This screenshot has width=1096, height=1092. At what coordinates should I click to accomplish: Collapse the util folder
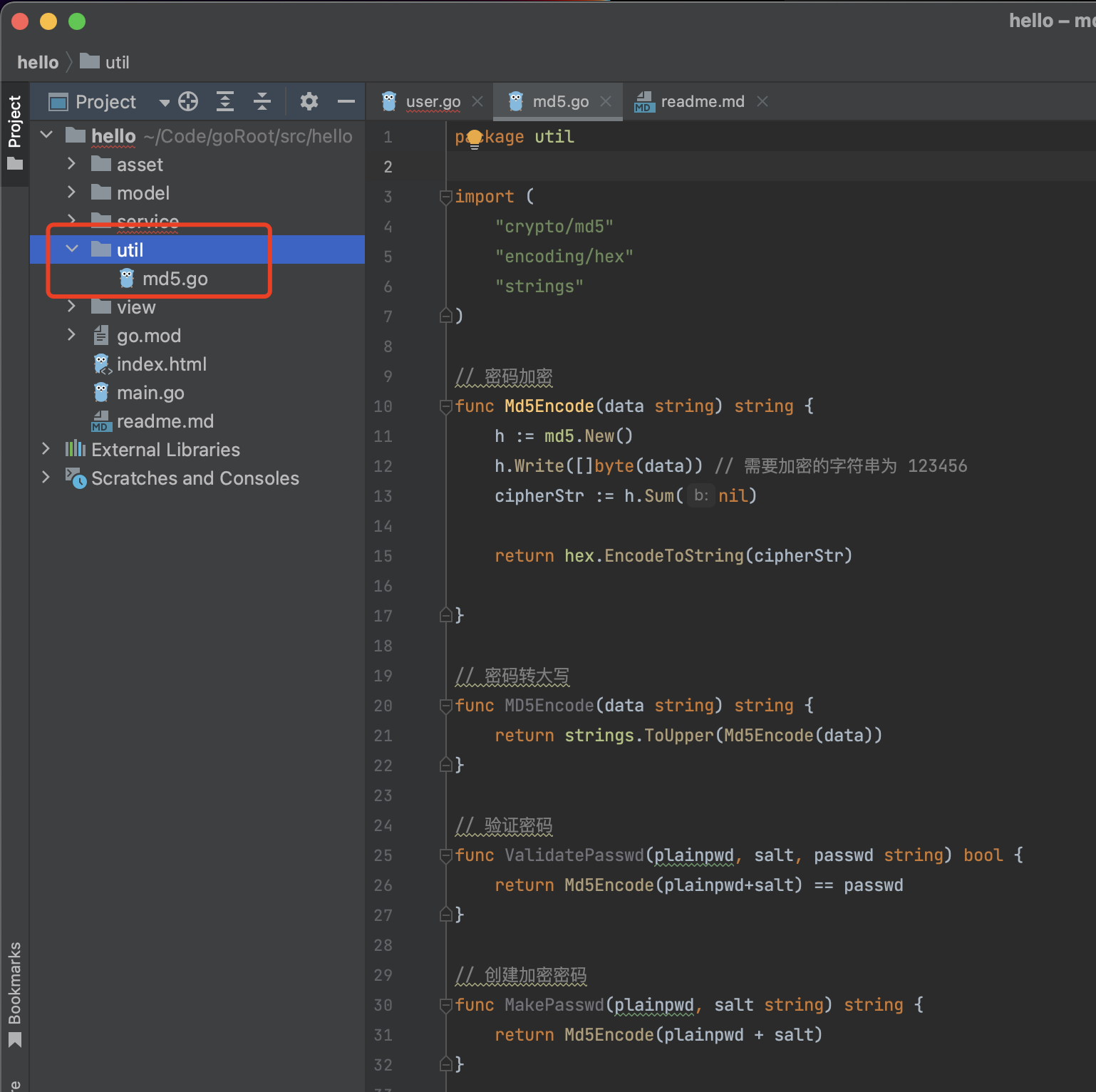(72, 249)
